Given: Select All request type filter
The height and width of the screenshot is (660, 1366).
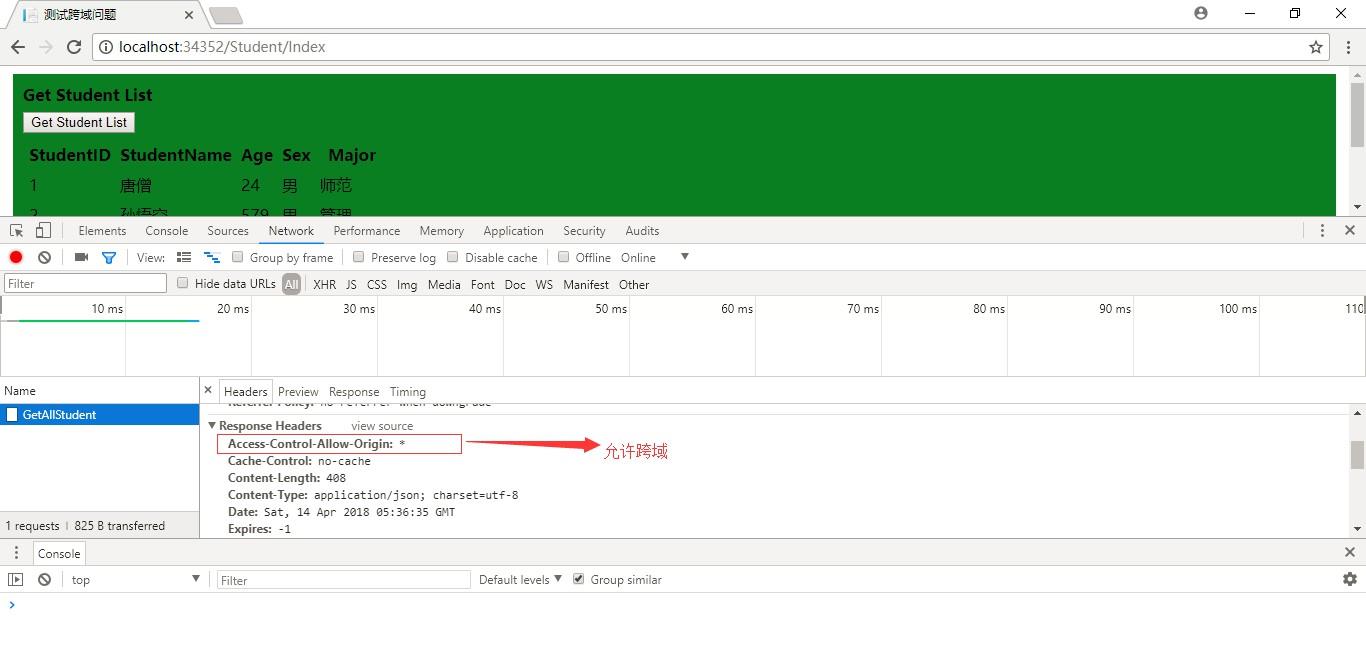Looking at the screenshot, I should pos(291,284).
